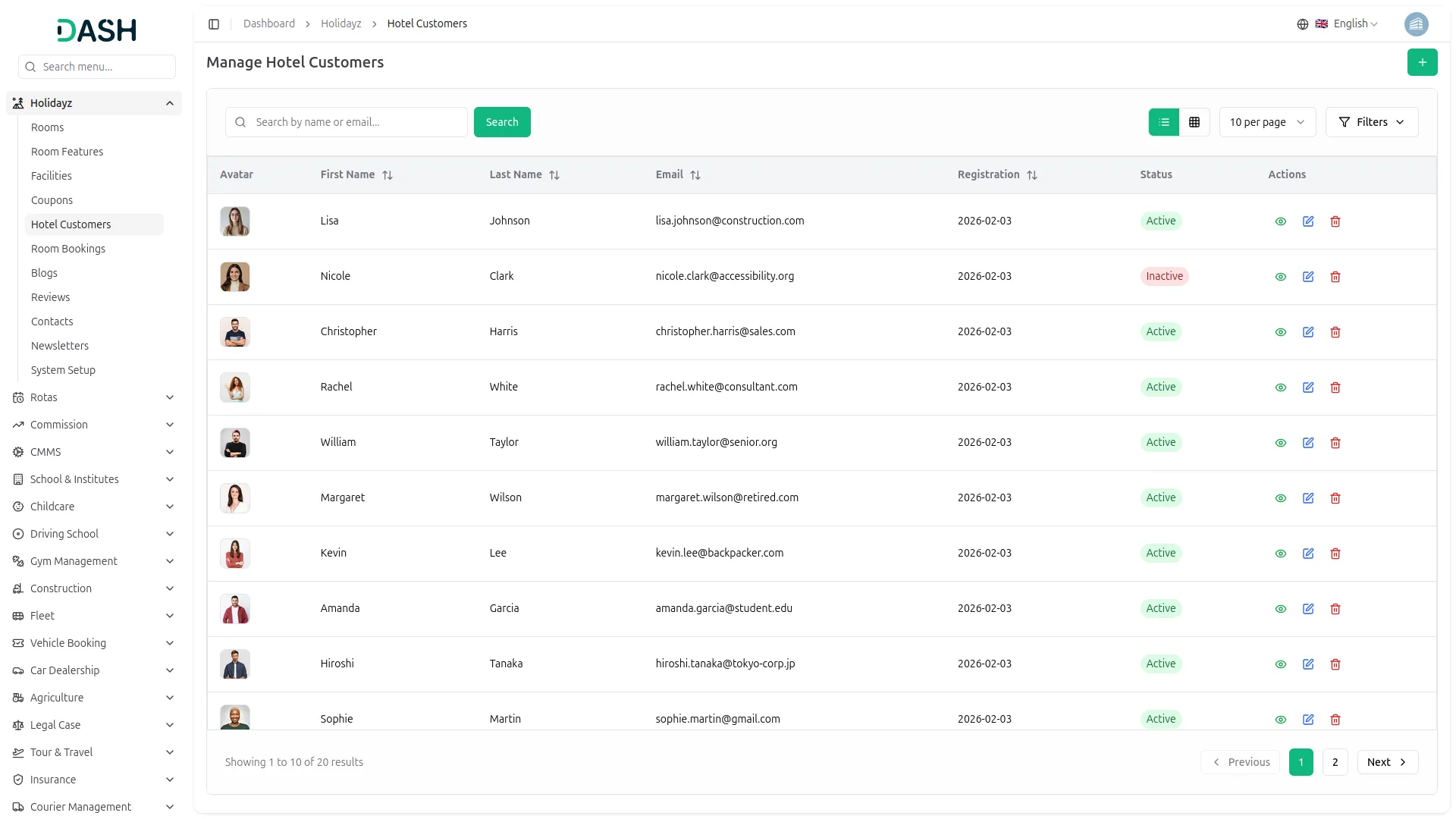View Christopher Harris's details with eye icon
Screen dimensions: 1456x819
click(x=1281, y=332)
